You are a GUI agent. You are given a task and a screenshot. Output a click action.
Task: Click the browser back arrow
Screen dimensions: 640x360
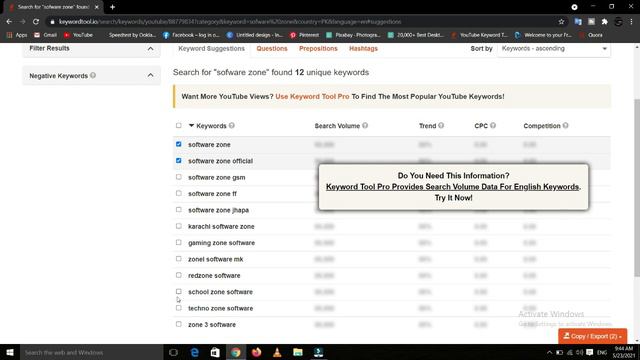point(9,22)
